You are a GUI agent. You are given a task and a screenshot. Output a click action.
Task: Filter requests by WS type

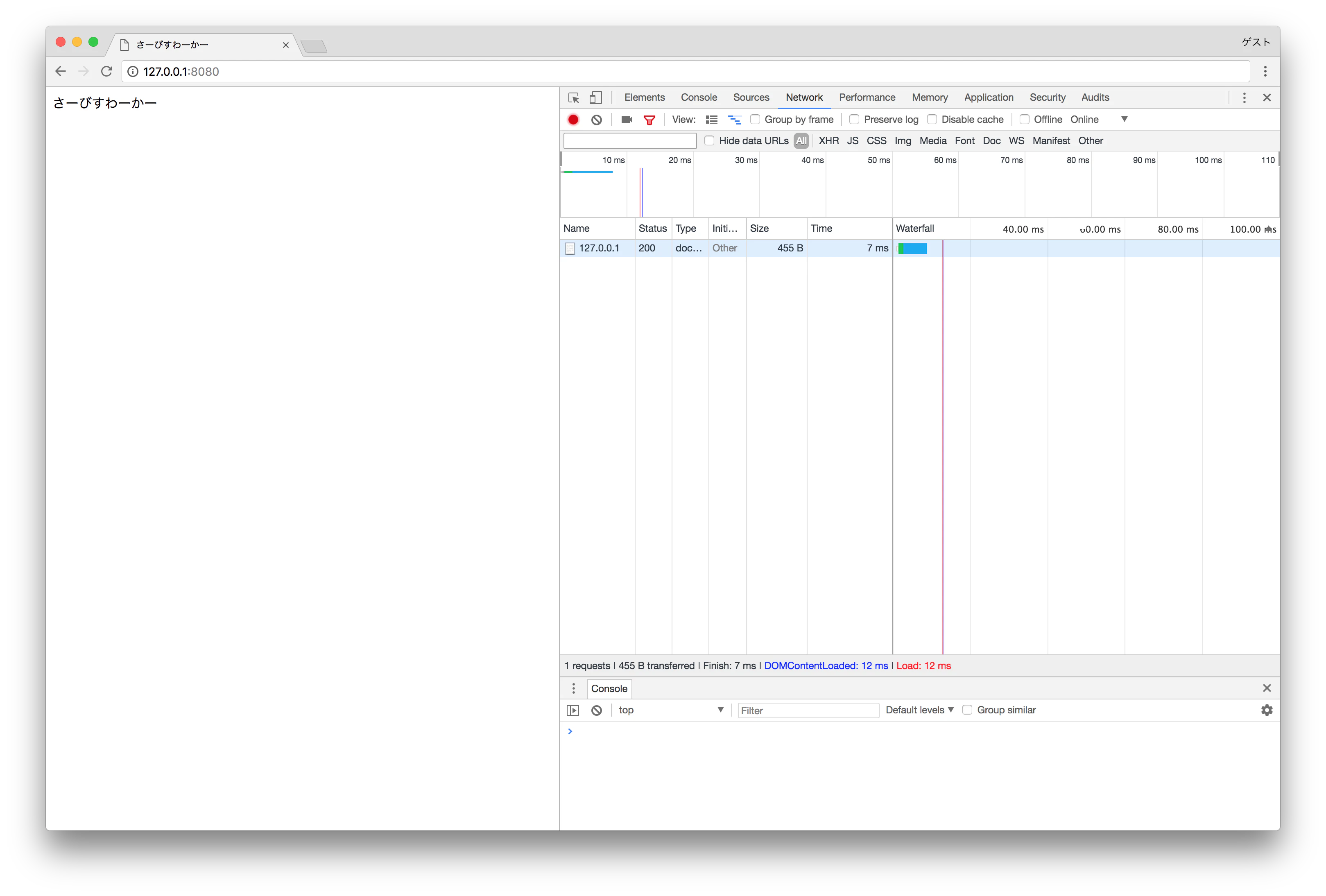(x=1016, y=140)
